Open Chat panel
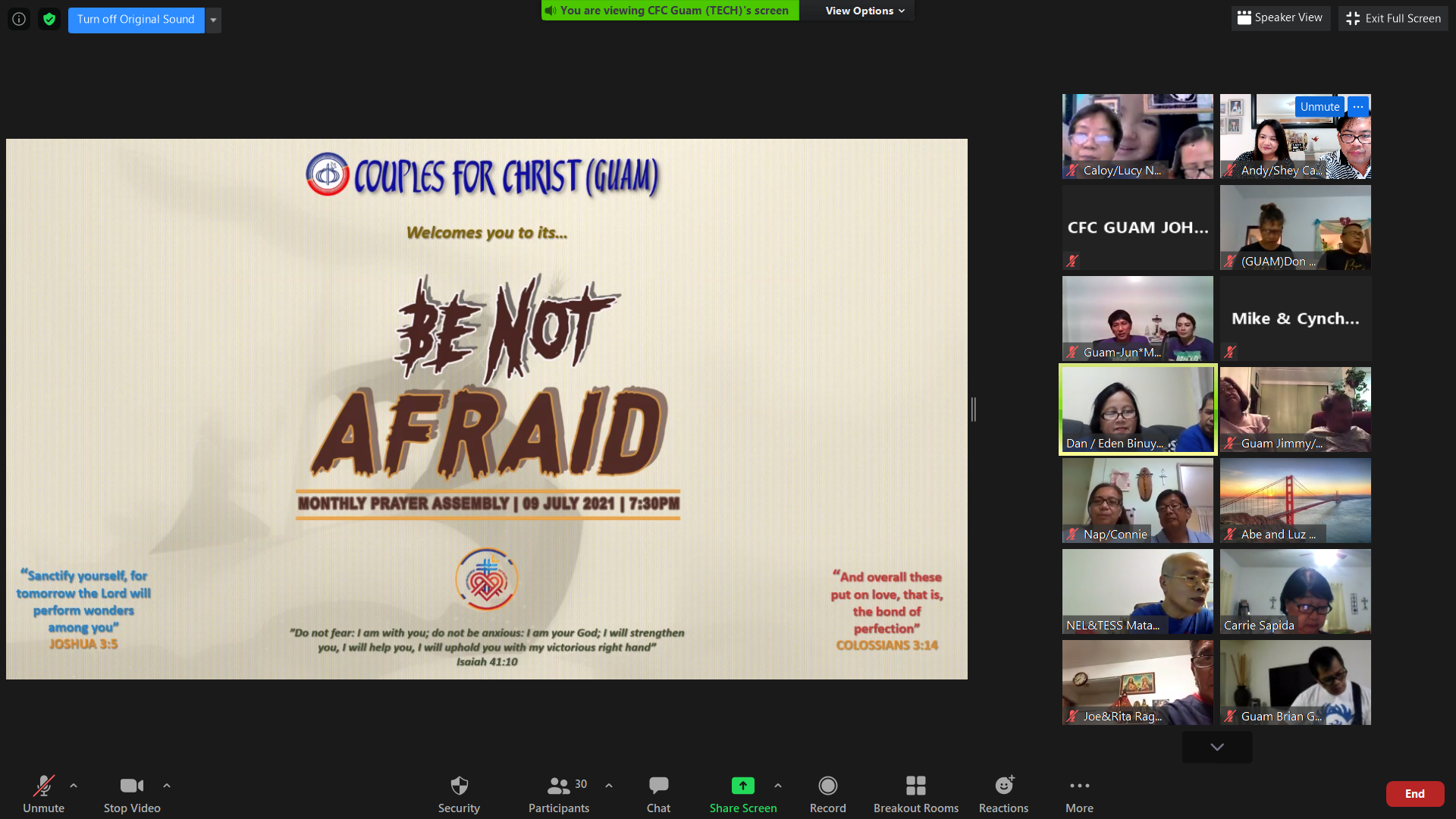1456x819 pixels. [x=658, y=793]
